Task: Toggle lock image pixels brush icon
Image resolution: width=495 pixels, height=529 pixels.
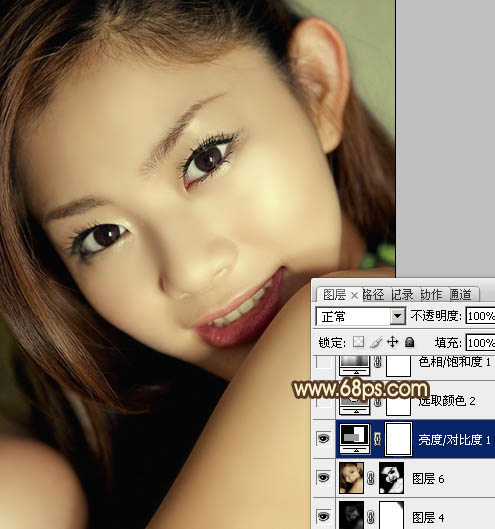Action: [x=376, y=342]
